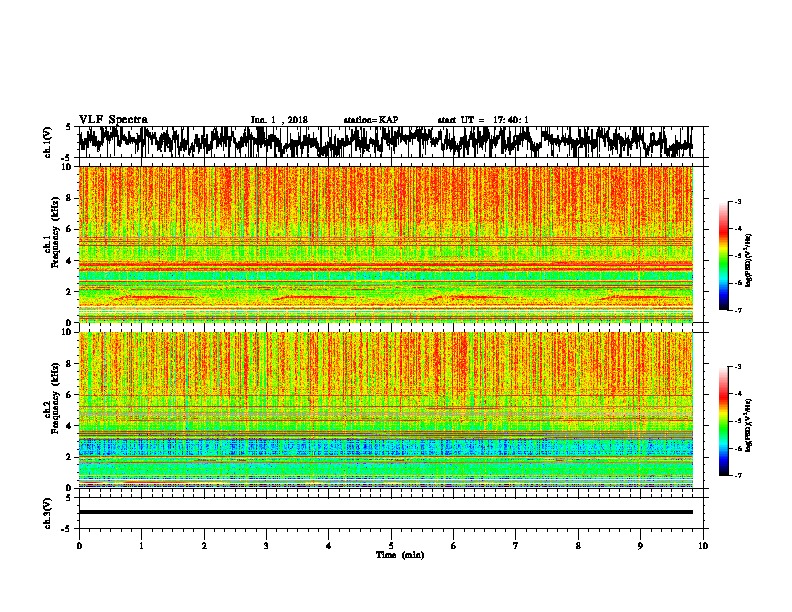Click the time axis tick label "1"
Screen dimensions: 792x612
(x=141, y=546)
